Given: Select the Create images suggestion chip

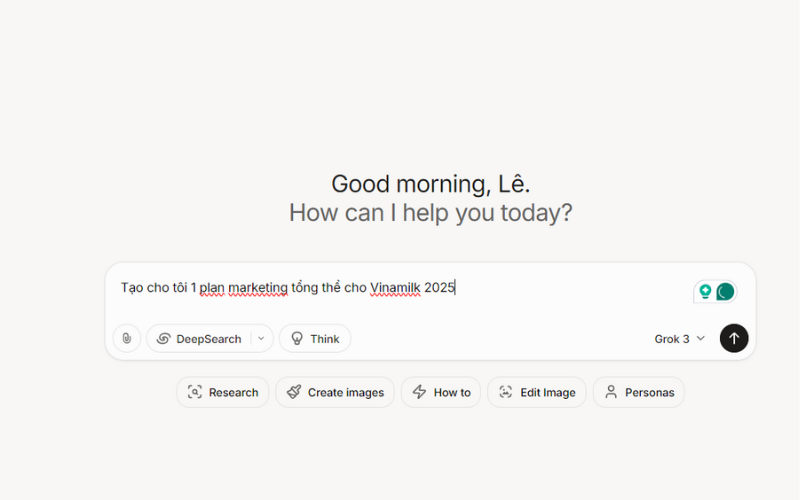Looking at the screenshot, I should pos(335,393).
